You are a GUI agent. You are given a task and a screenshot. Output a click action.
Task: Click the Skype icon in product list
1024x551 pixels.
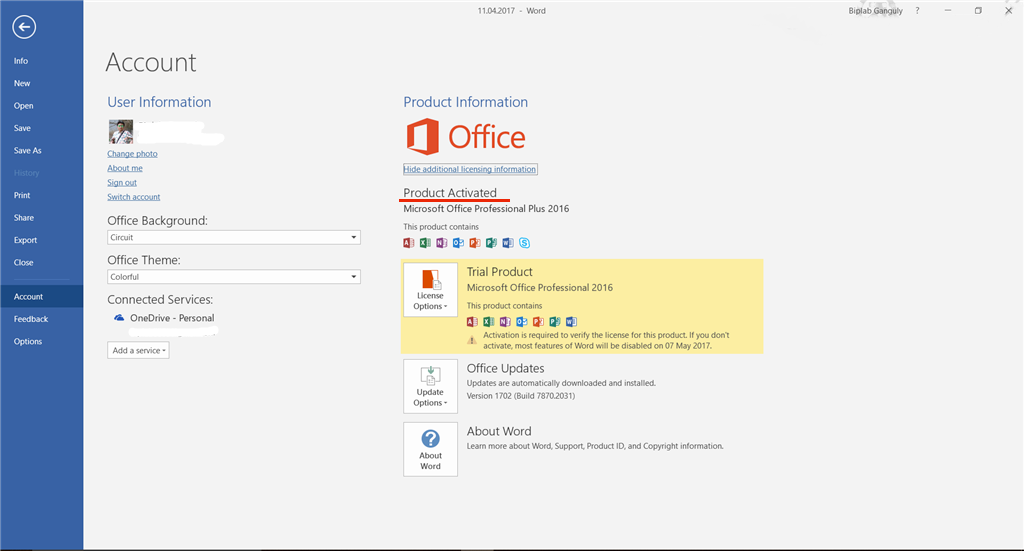(524, 243)
